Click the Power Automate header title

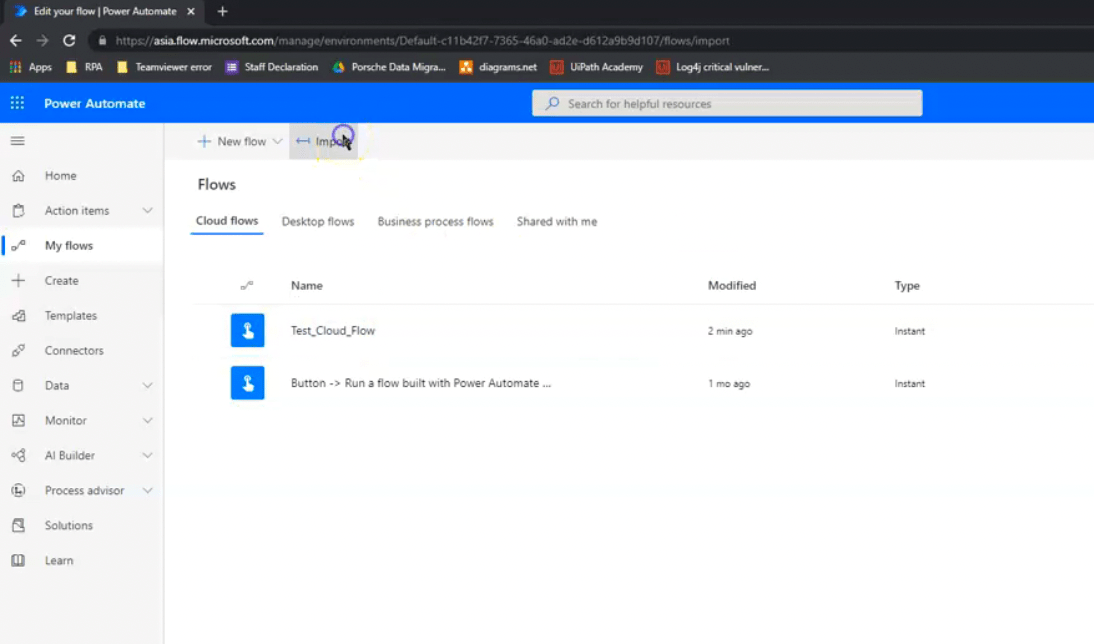click(95, 103)
